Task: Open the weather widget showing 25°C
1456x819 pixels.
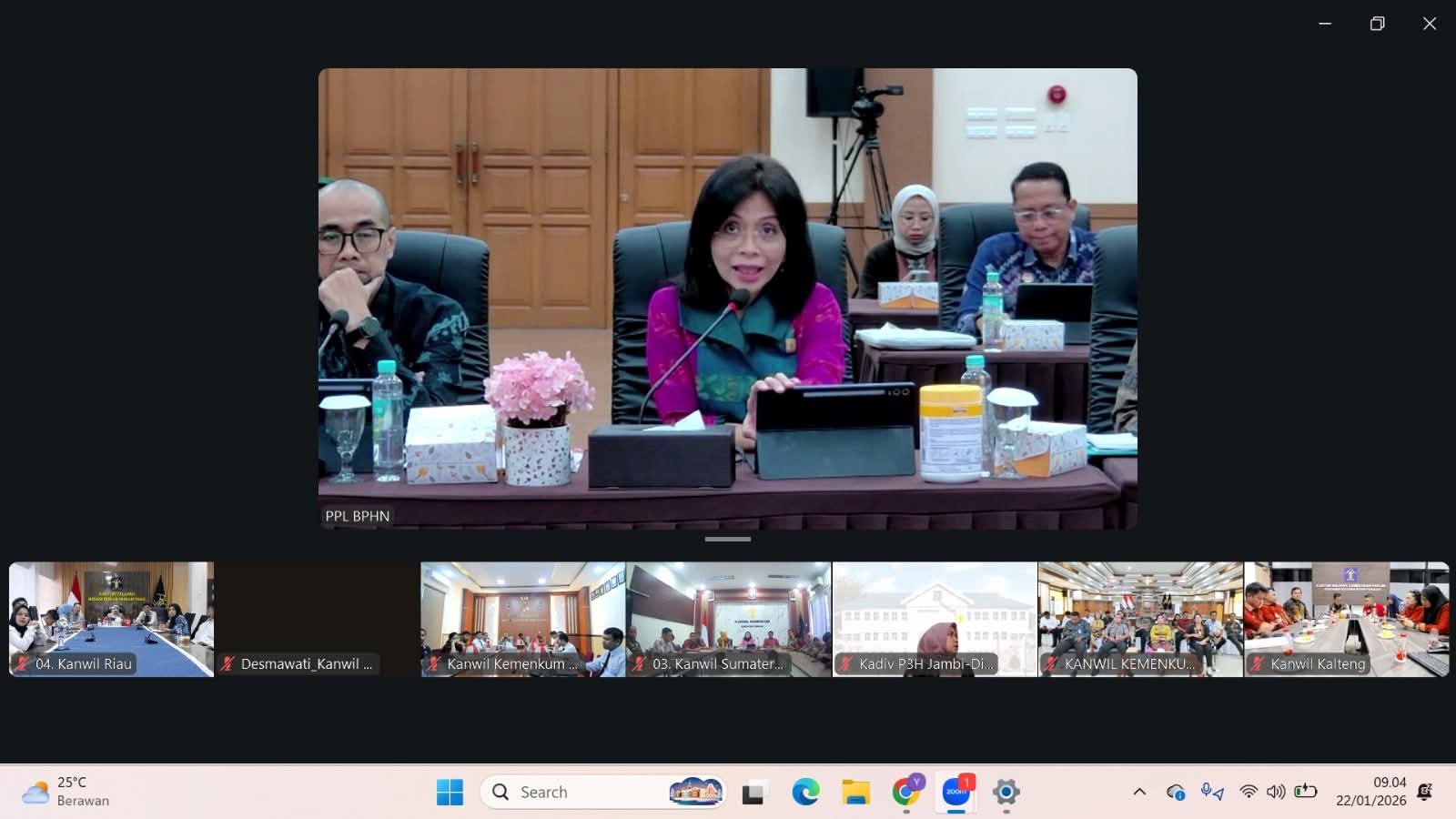Action: [66, 792]
